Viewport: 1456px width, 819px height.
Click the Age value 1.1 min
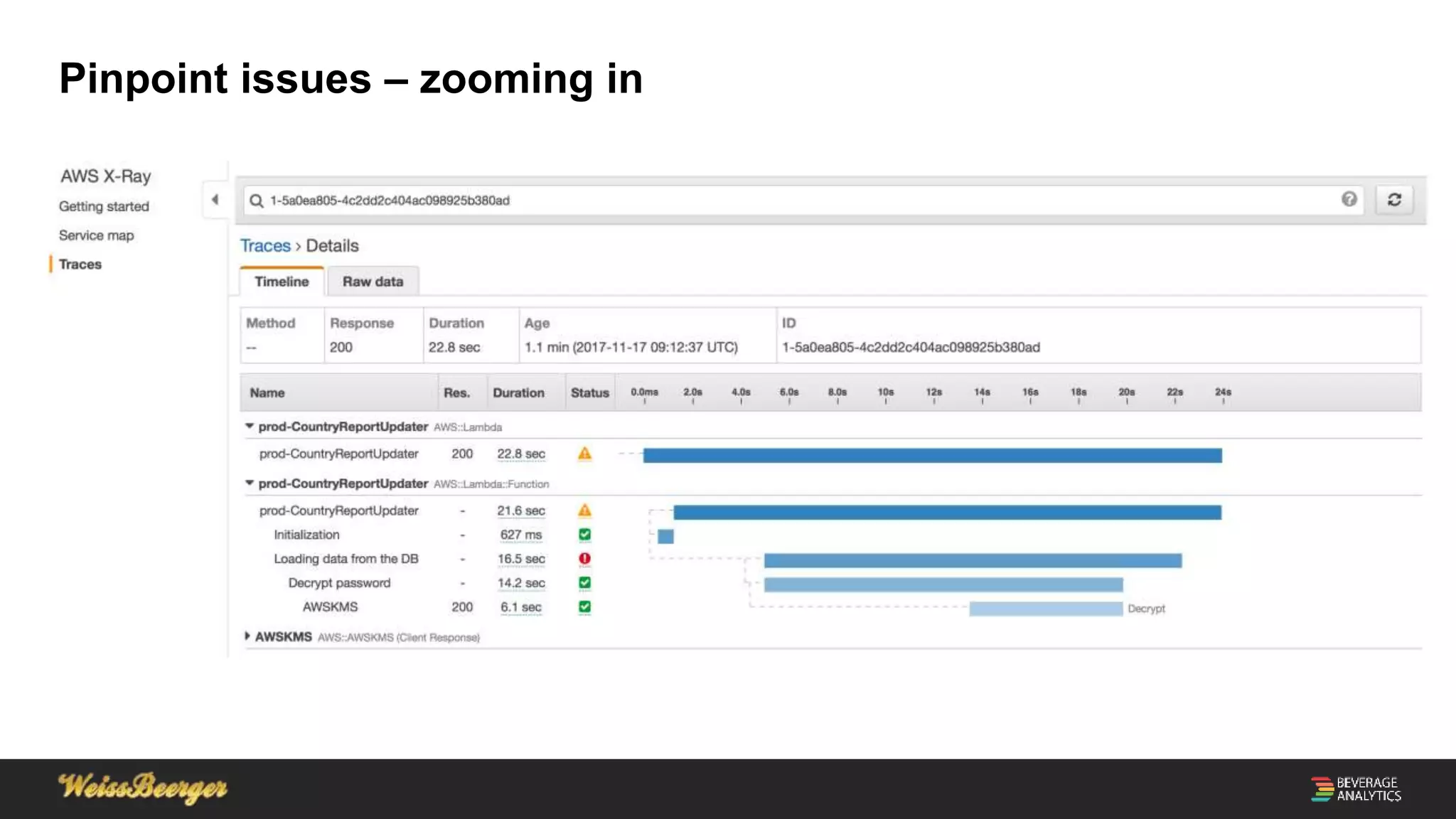tap(631, 347)
